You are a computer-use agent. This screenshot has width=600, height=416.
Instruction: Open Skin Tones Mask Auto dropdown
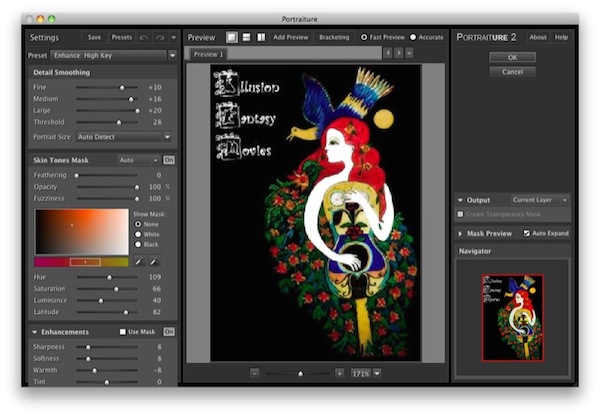[139, 160]
